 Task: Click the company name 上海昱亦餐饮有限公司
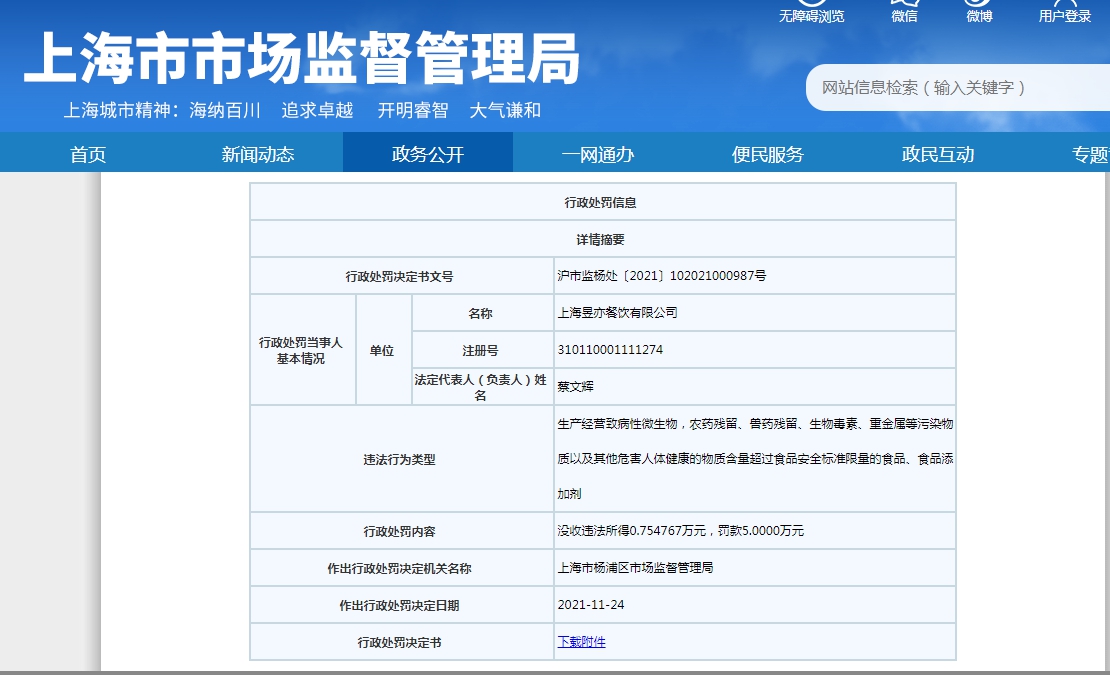pyautogui.click(x=617, y=313)
